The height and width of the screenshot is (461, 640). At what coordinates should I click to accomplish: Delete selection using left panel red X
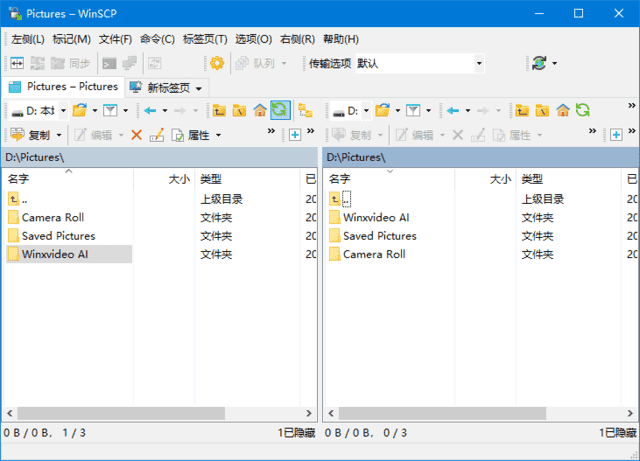coord(136,135)
